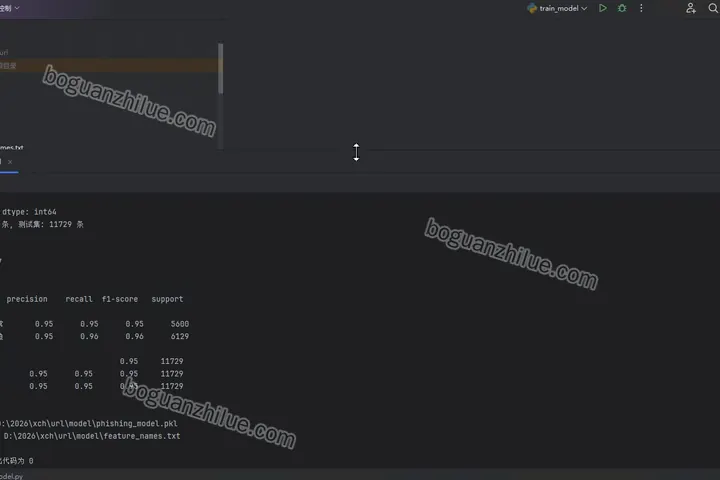
Task: Click the phishing_model.pkl path in console
Action: [89, 424]
